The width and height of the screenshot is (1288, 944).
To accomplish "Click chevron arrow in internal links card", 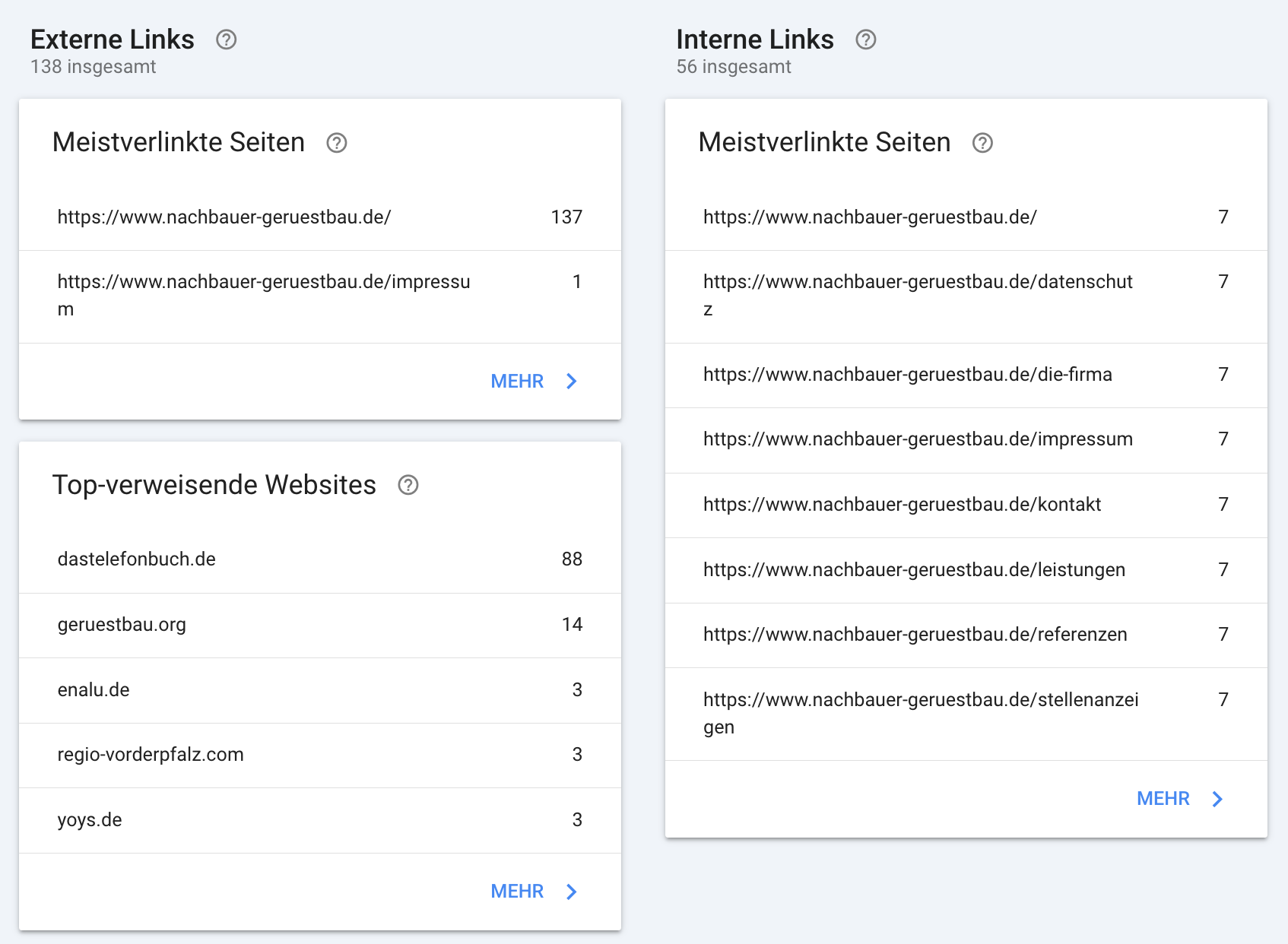I will [x=1217, y=799].
